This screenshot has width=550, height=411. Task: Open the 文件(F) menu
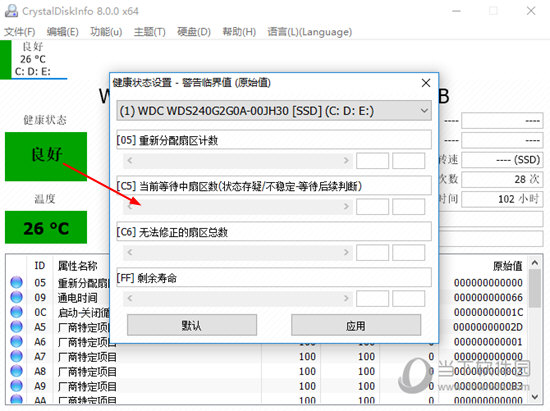[20, 32]
